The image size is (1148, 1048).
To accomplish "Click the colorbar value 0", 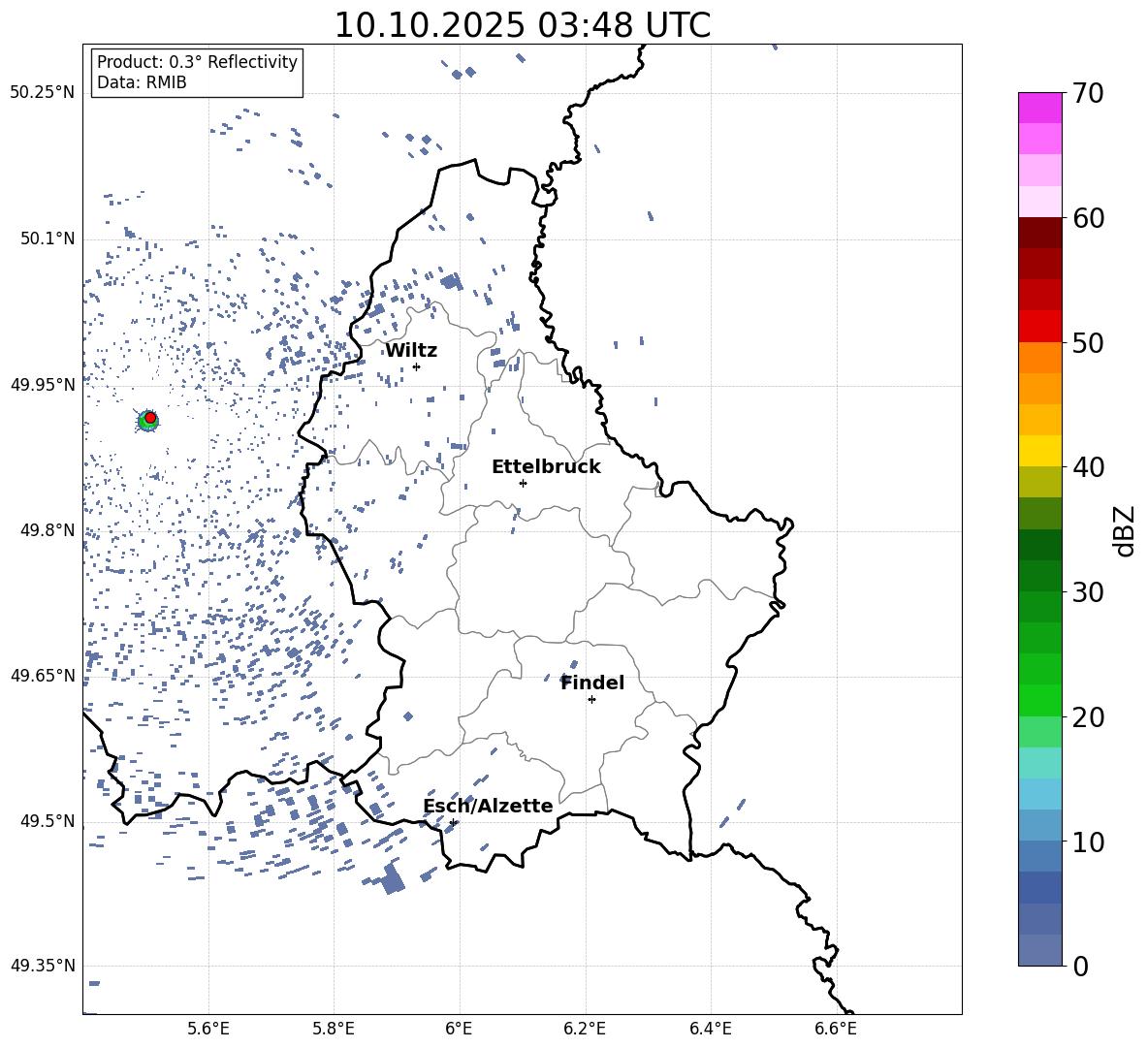I will 1080,966.
